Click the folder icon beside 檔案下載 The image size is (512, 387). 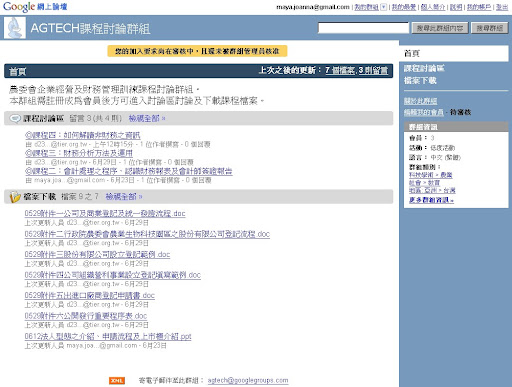(x=15, y=197)
